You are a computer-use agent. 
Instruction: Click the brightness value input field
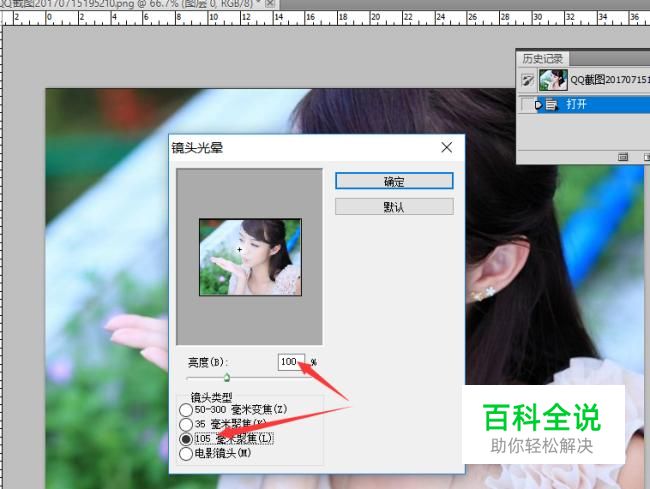click(291, 362)
